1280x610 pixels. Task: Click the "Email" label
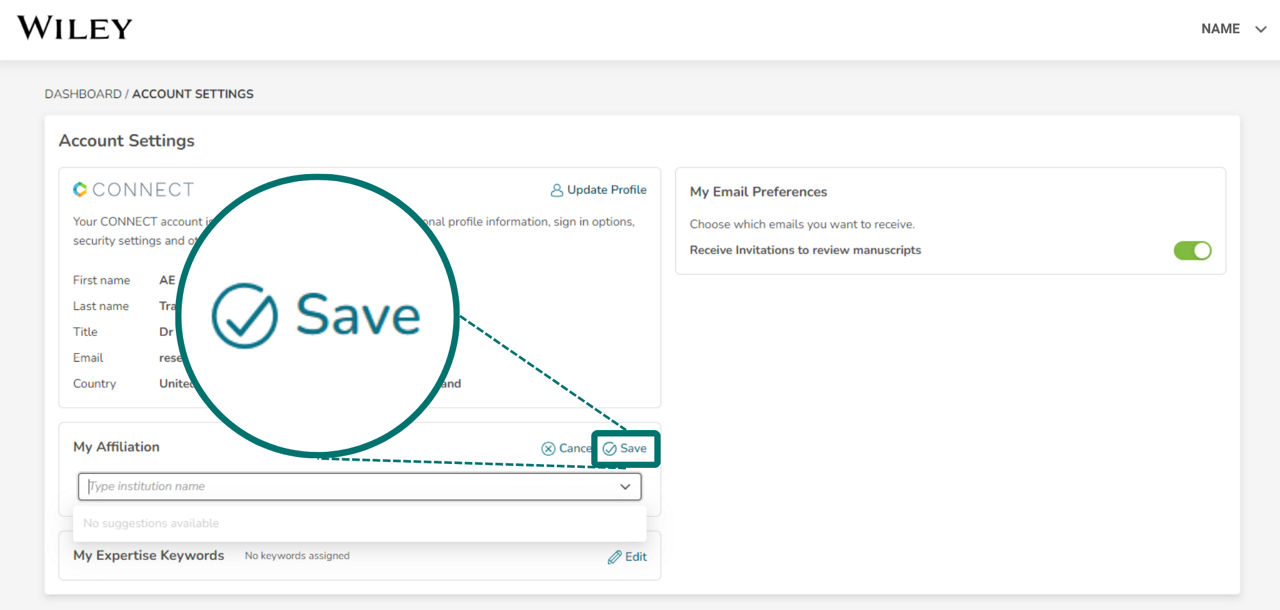tap(88, 358)
